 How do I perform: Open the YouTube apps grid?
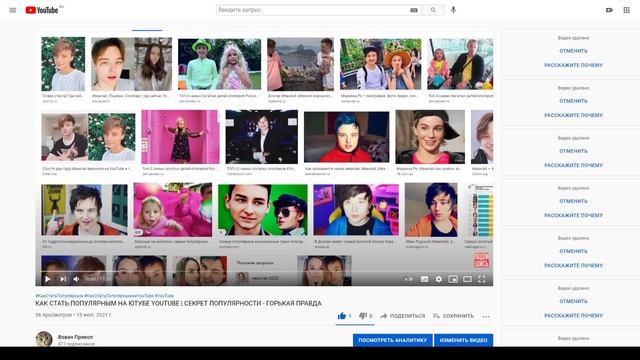627,10
